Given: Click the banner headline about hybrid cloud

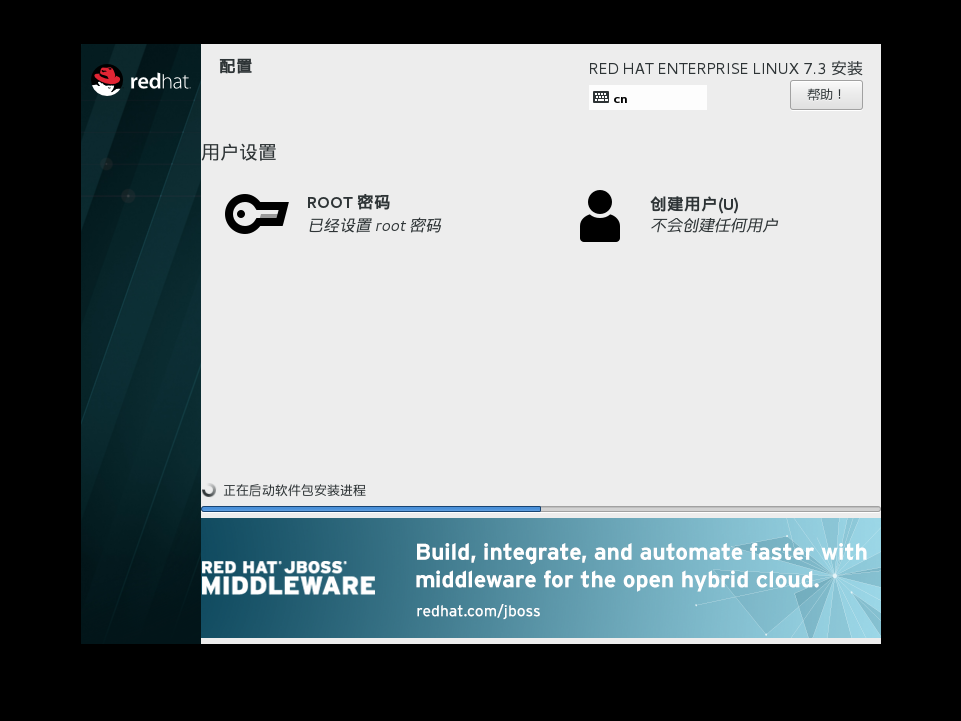Looking at the screenshot, I should click(x=641, y=565).
